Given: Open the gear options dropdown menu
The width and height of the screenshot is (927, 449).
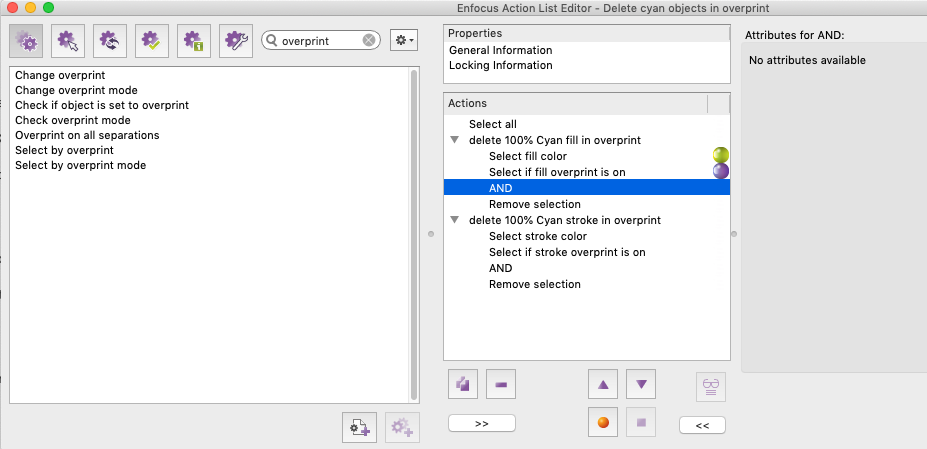Looking at the screenshot, I should click(x=404, y=41).
